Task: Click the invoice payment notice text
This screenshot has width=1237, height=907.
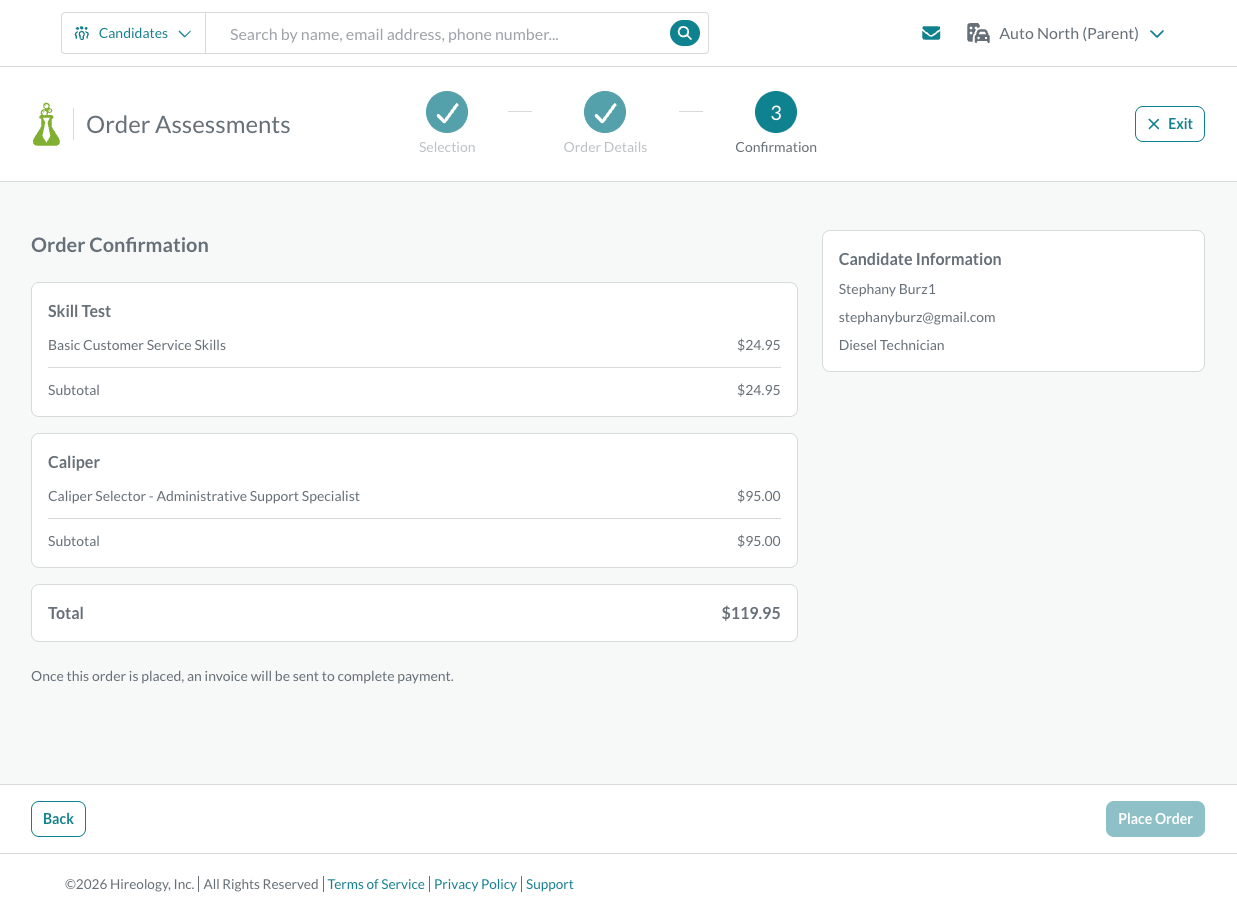Action: coord(242,676)
